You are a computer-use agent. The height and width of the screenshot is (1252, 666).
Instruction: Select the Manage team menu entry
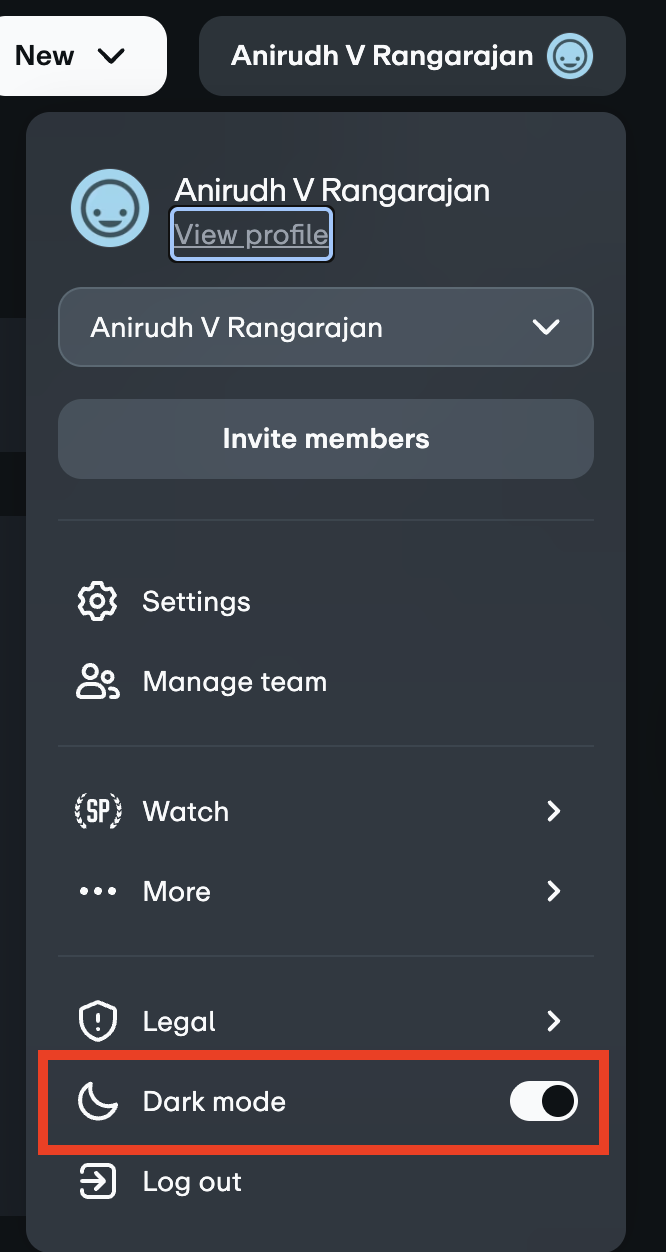click(326, 682)
